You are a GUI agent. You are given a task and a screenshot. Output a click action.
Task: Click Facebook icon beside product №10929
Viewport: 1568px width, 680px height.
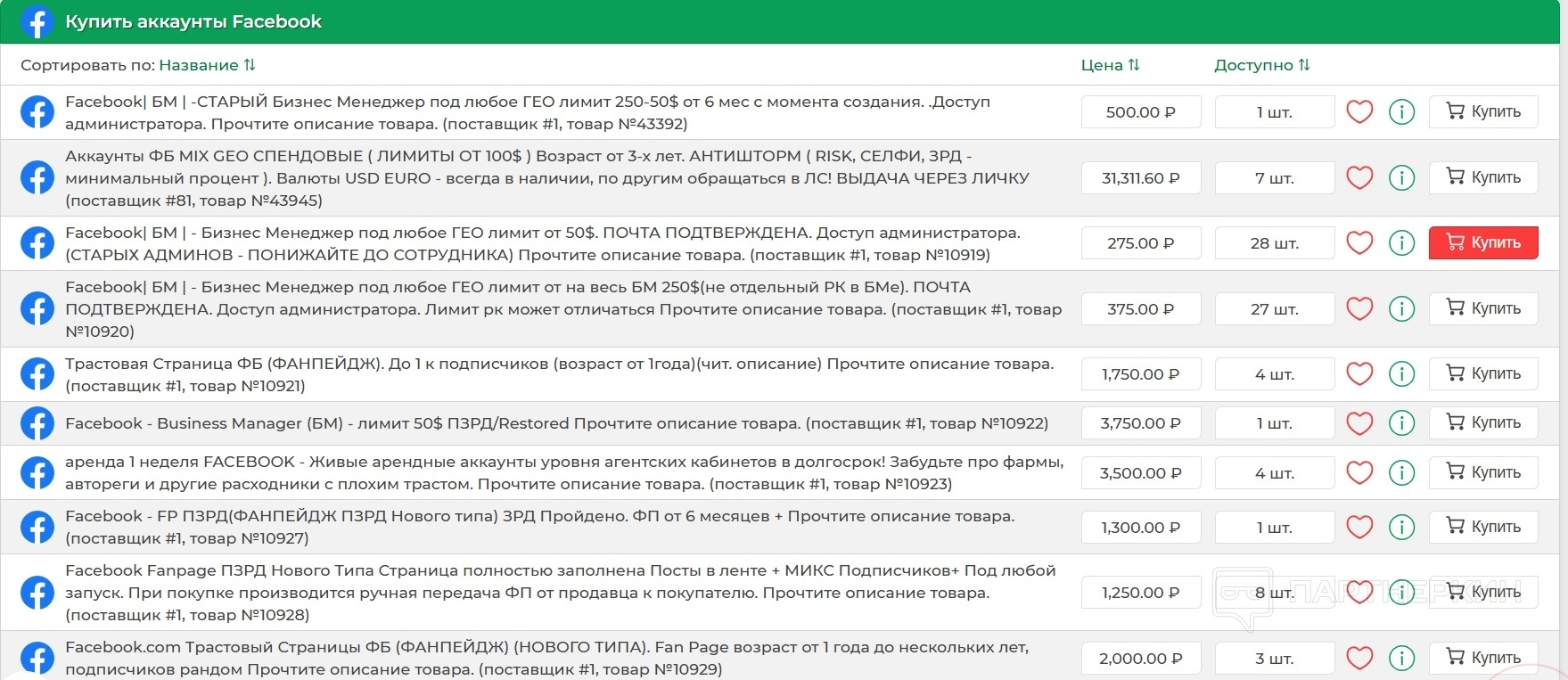point(37,659)
